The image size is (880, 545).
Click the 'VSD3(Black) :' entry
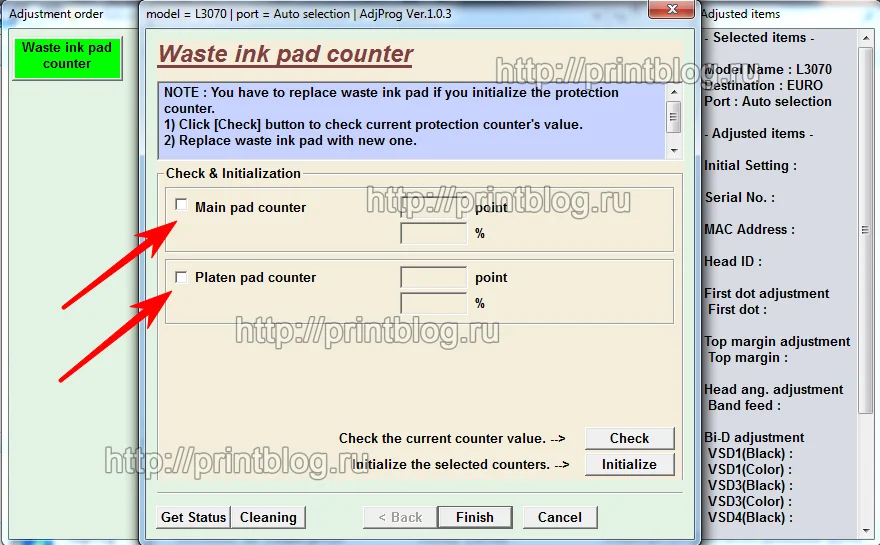click(x=750, y=486)
